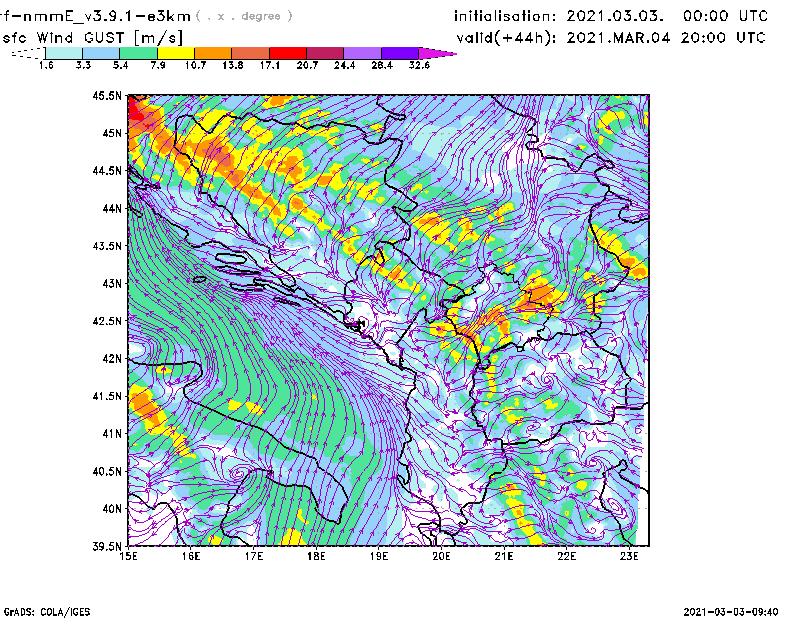800x618 pixels.
Task: Click the 44.5N latitude label
Action: [x=107, y=170]
